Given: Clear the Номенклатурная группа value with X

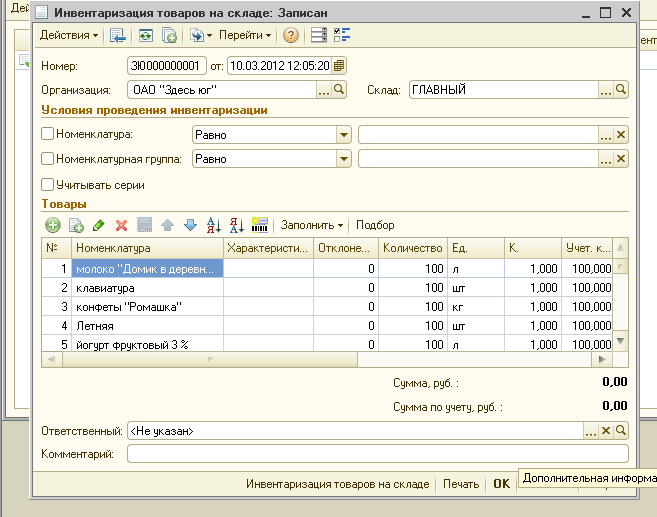Looking at the screenshot, I should pos(621,159).
